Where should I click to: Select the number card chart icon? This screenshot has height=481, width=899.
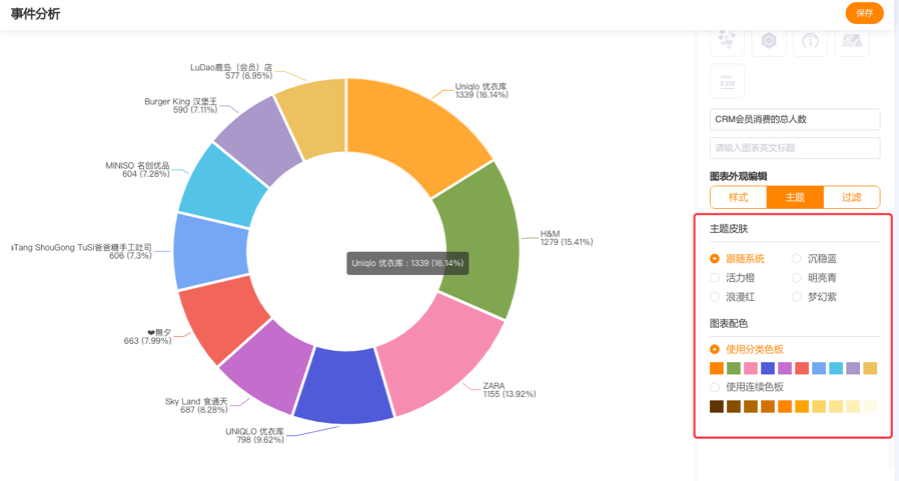pyautogui.click(x=727, y=82)
